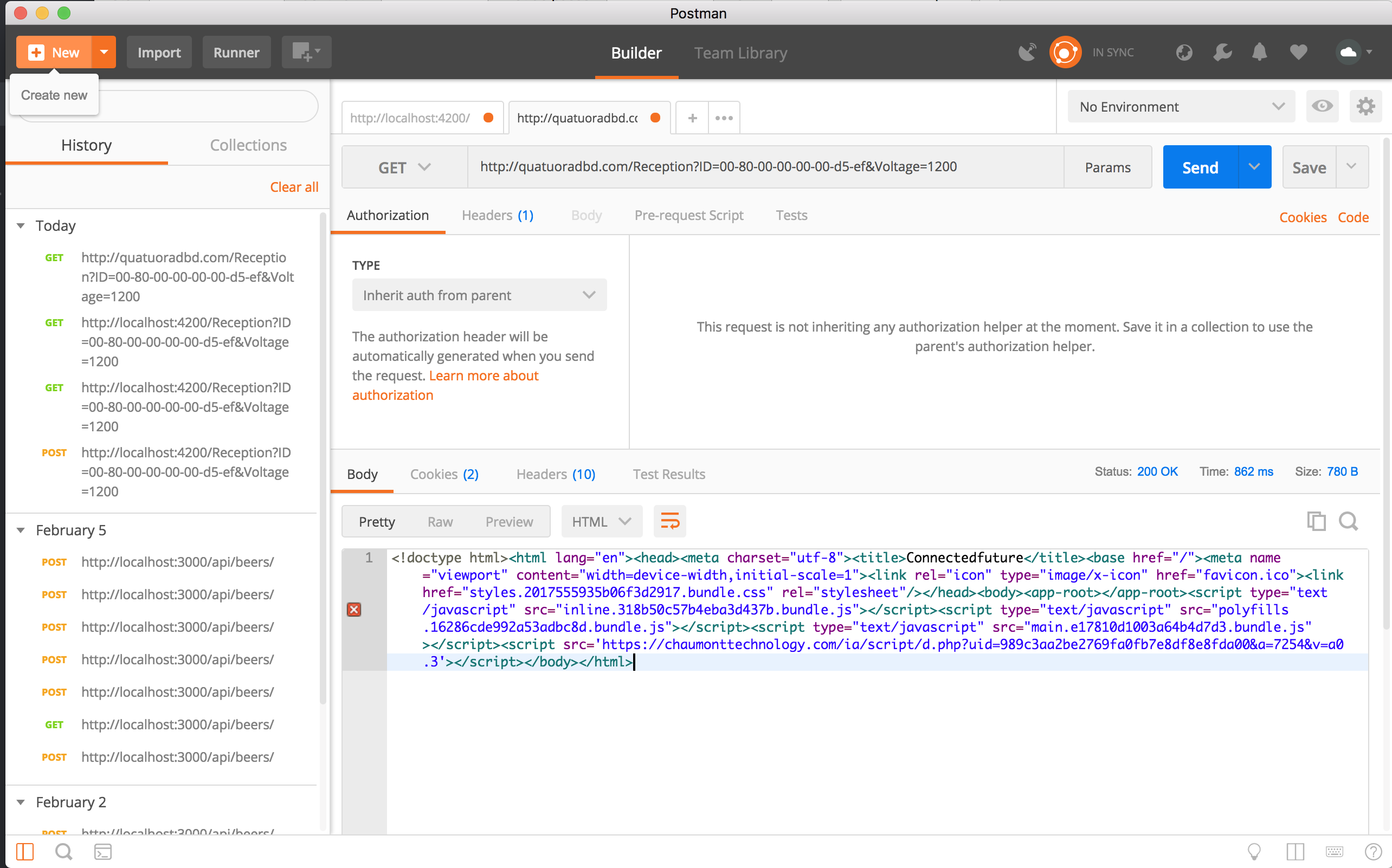Switch response view to Preview
This screenshot has height=868, width=1392.
coord(509,521)
